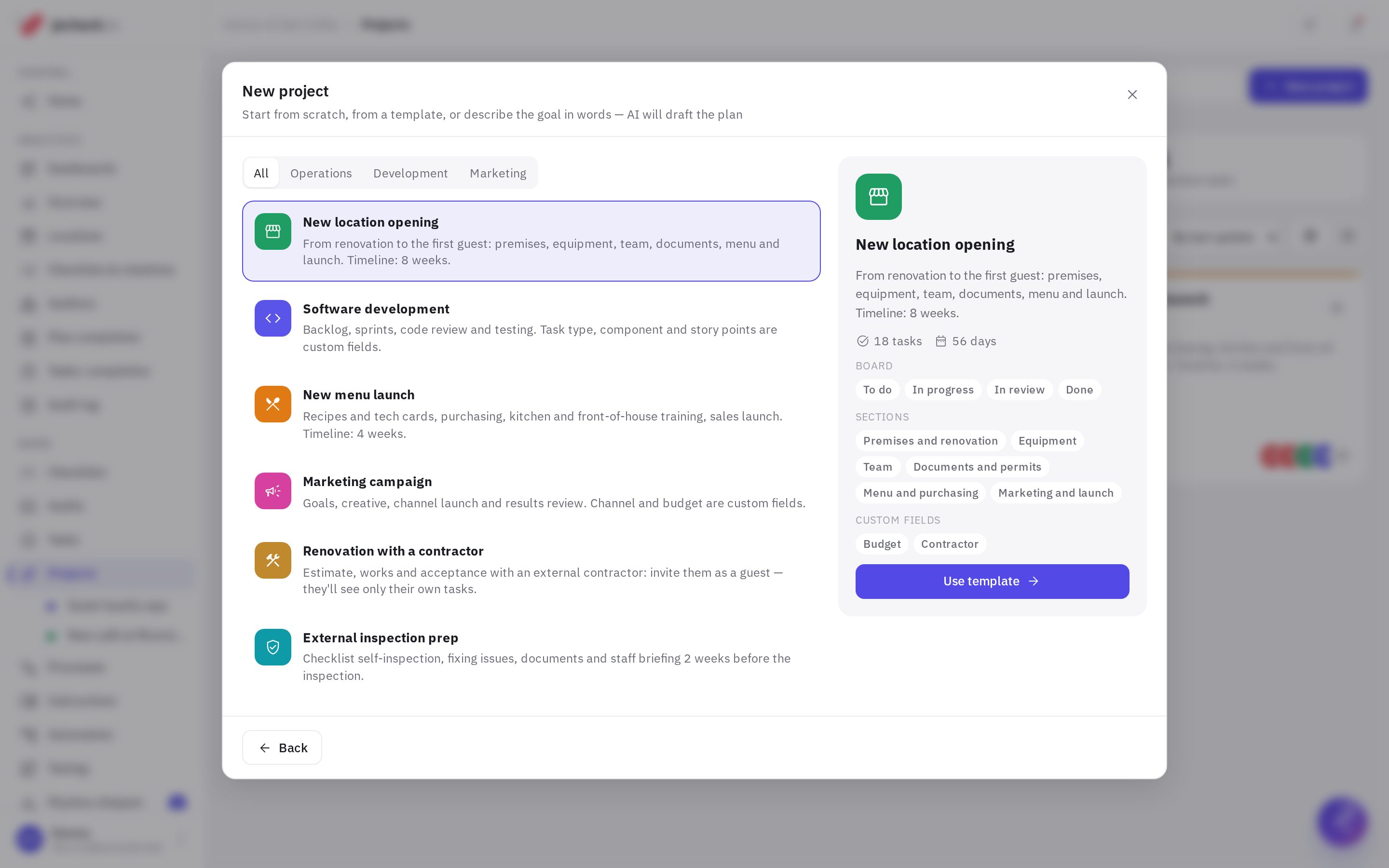The height and width of the screenshot is (868, 1389).
Task: Switch to the Operations tab
Action: (x=321, y=174)
